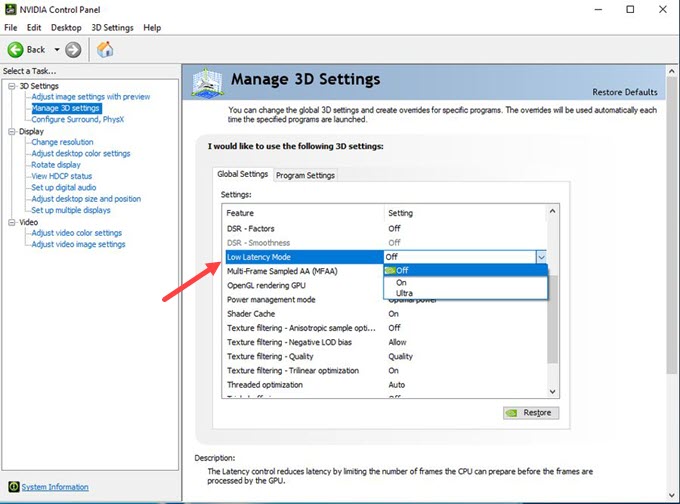Select Configure Surround, PhysX
This screenshot has width=680, height=504.
click(78, 119)
